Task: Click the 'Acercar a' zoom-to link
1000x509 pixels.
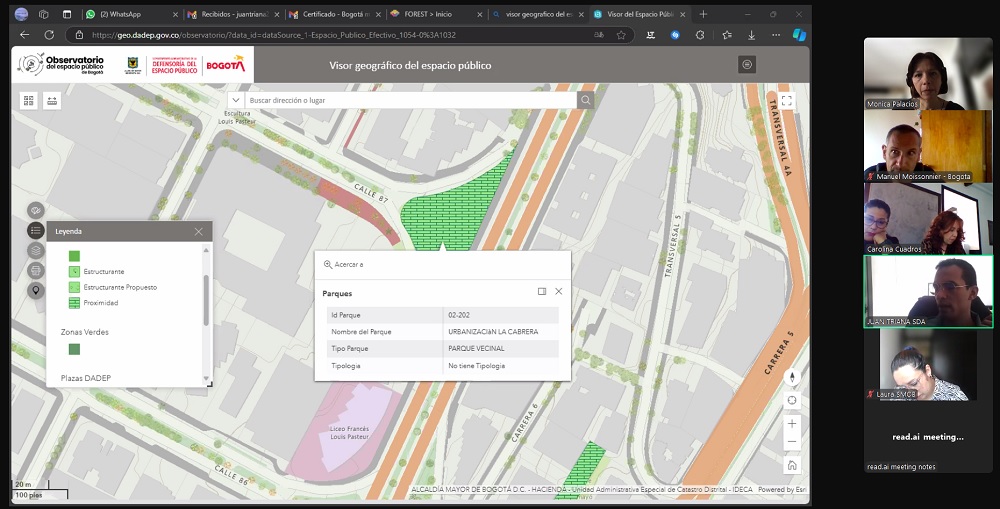Action: pos(343,264)
